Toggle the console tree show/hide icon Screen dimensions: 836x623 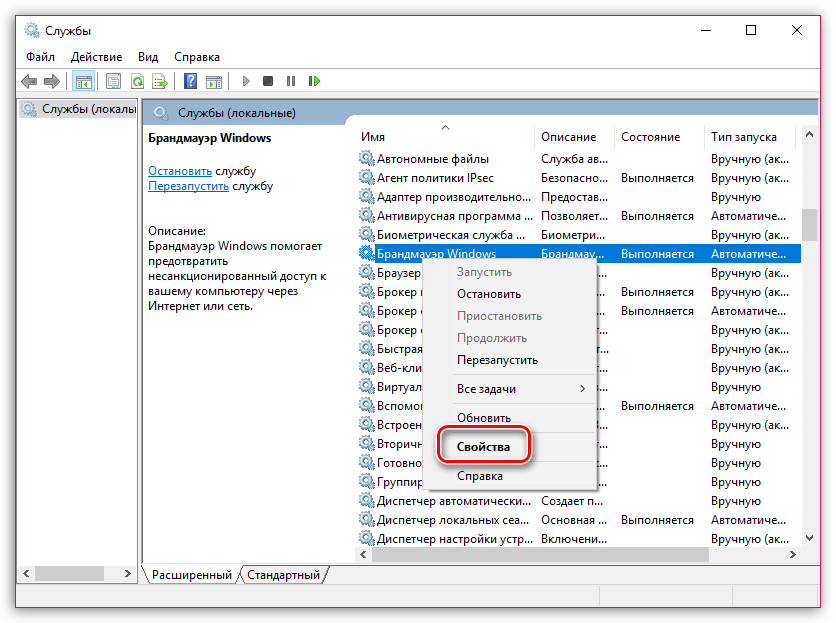point(84,81)
